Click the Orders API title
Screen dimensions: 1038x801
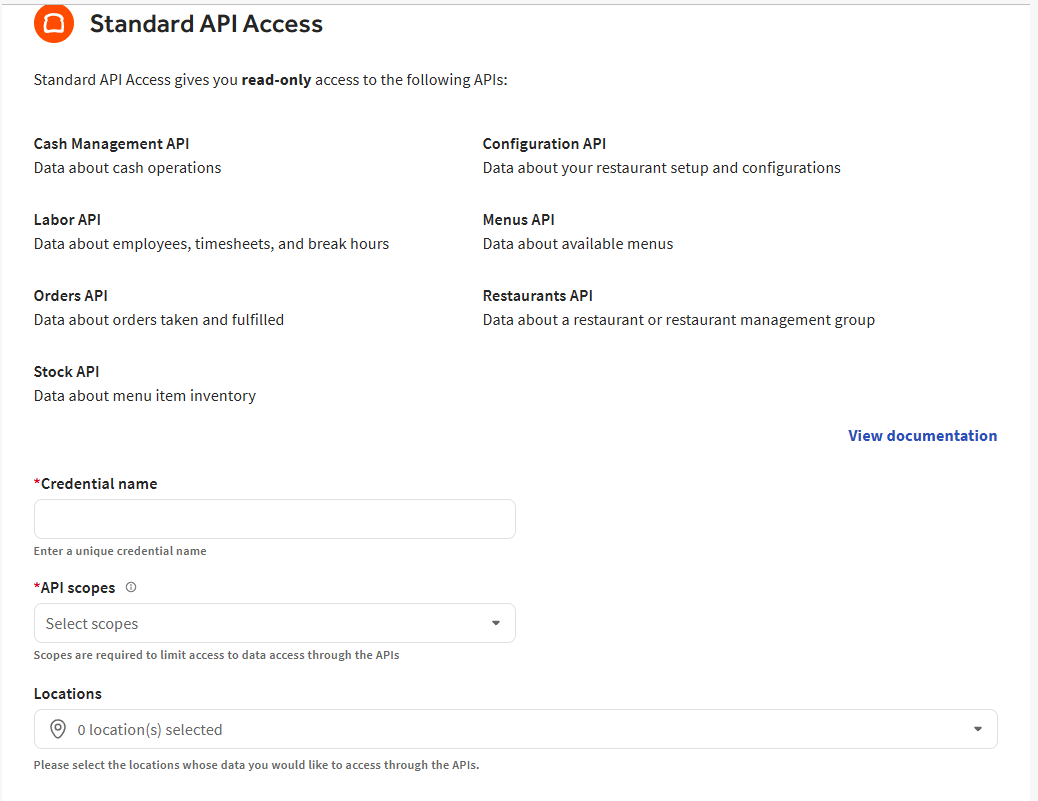[x=70, y=296]
